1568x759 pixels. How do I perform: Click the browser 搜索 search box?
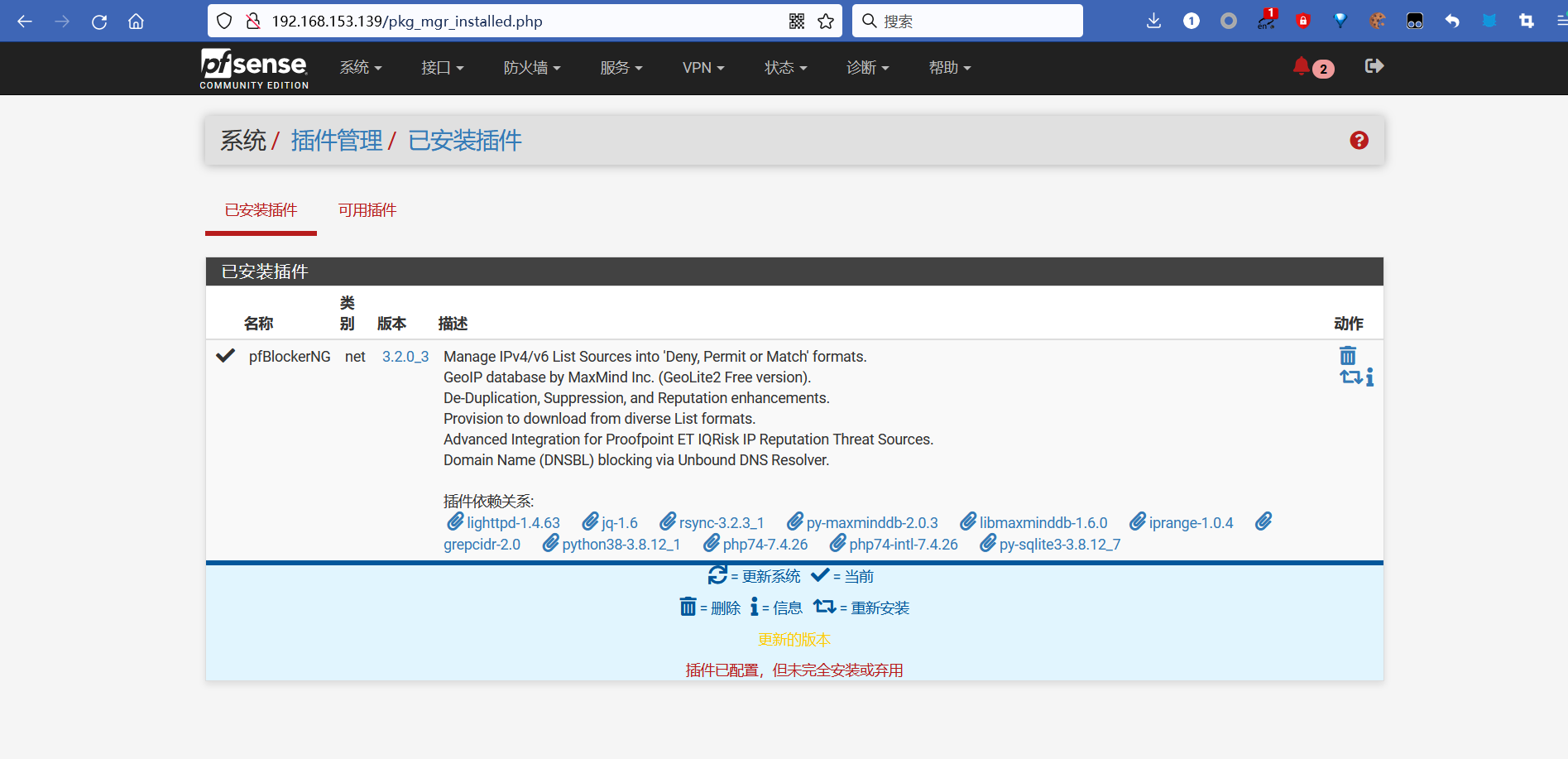[x=967, y=22]
